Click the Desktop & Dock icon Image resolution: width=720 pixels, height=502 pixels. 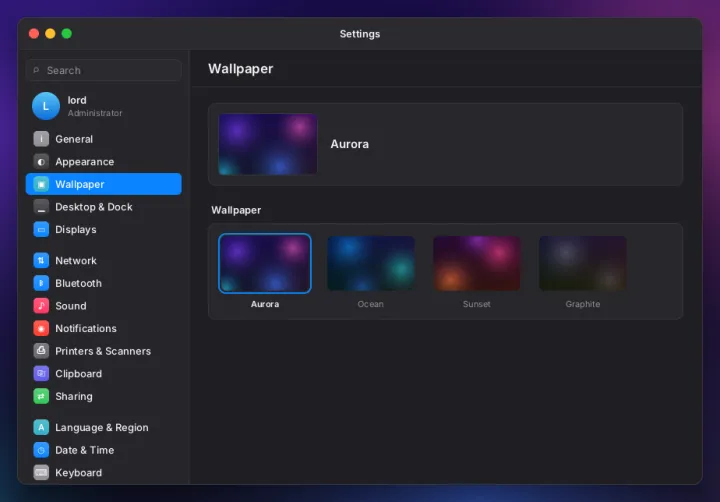pos(41,207)
